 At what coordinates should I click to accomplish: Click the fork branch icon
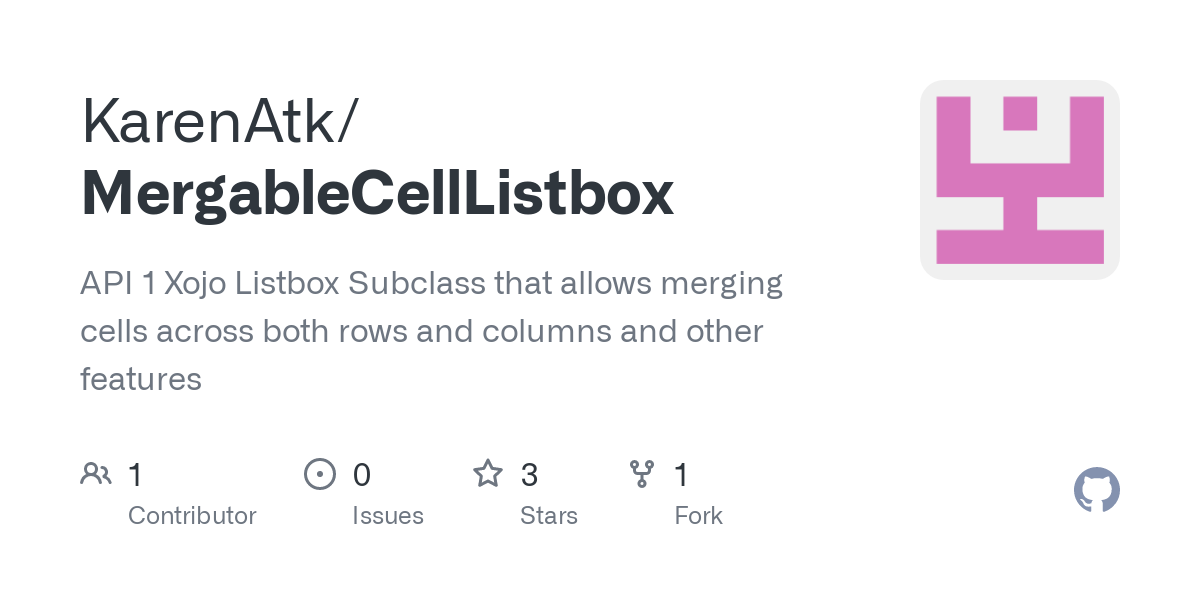point(642,474)
